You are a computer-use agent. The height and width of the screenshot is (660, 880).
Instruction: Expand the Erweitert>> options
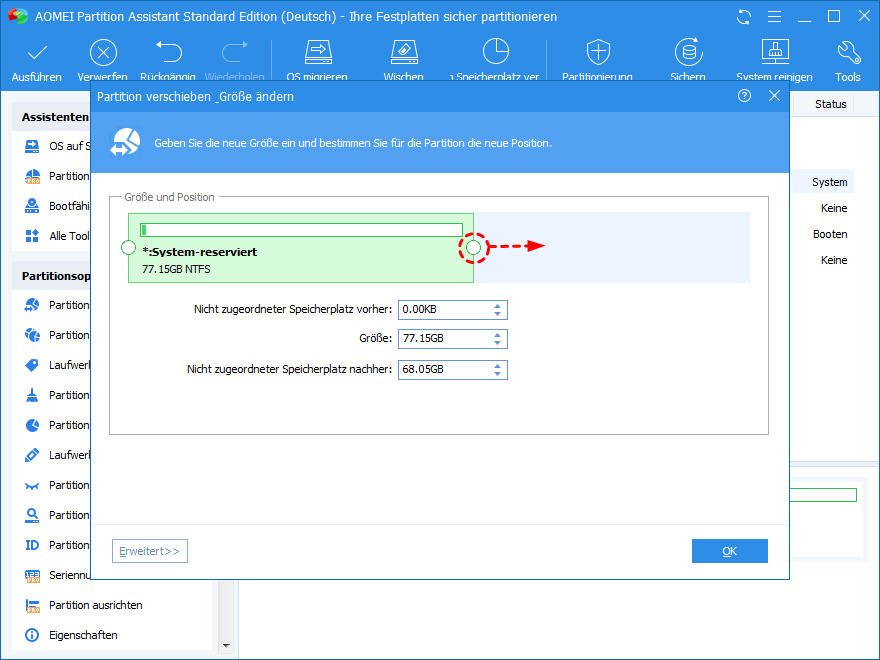point(150,551)
